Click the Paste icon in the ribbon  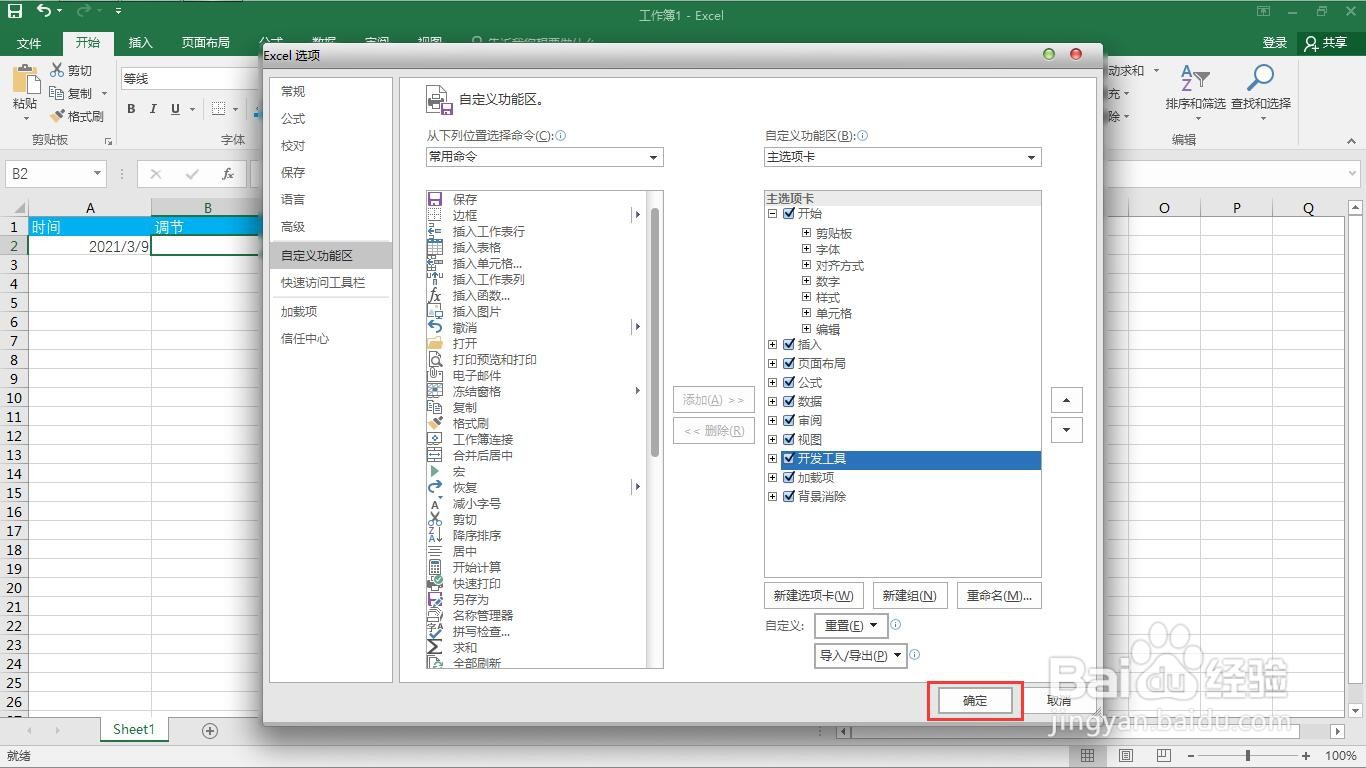click(x=25, y=80)
